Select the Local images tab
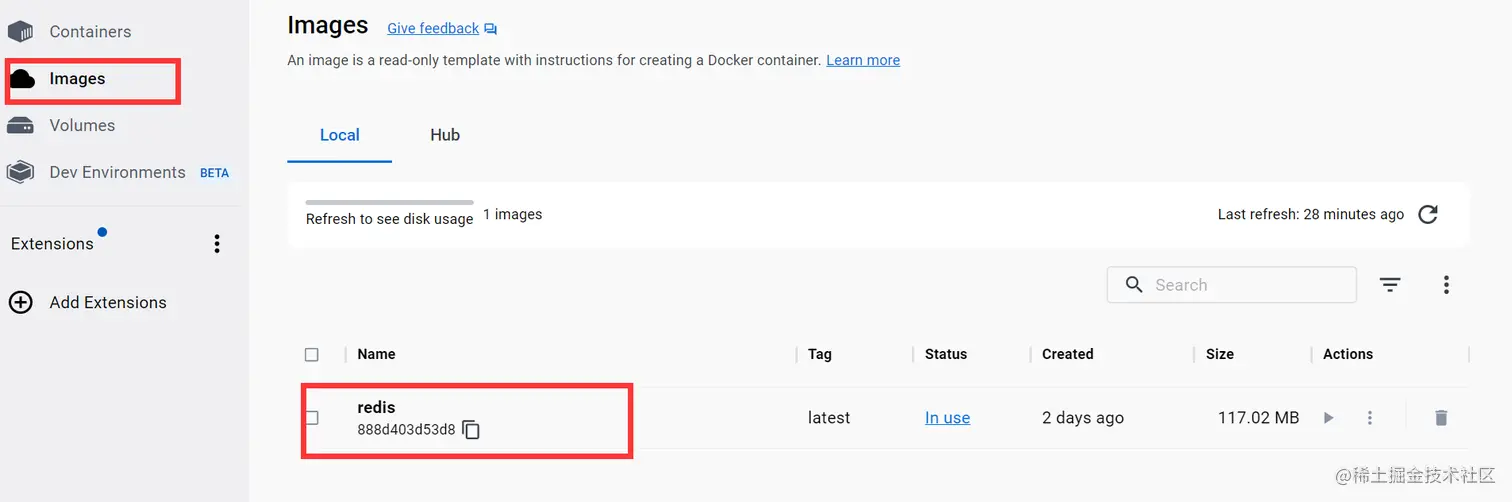The width and height of the screenshot is (1512, 502). [339, 135]
